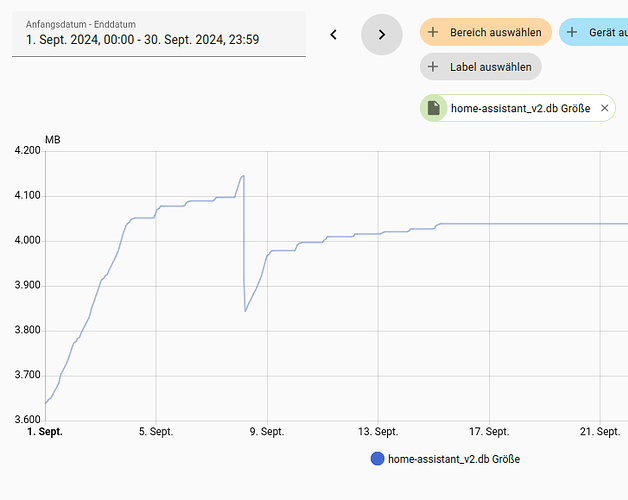Open the date range picker field
This screenshot has height=500, width=628.
[x=159, y=34]
